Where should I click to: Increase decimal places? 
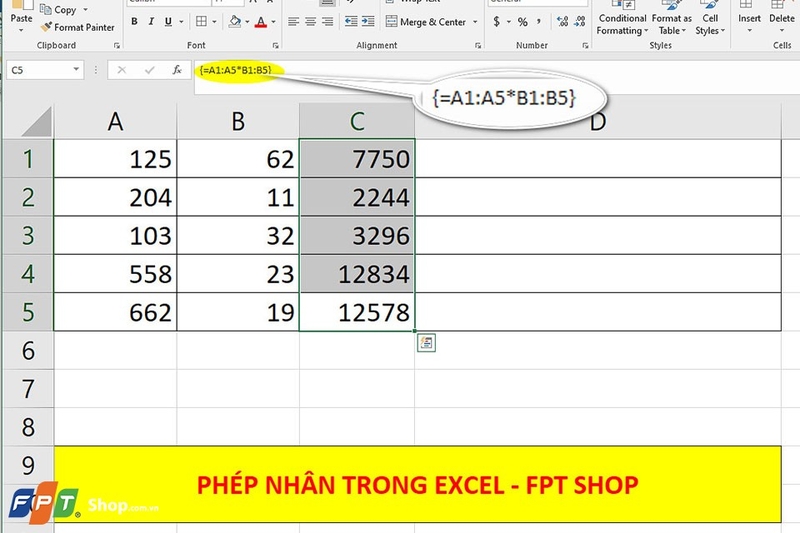coord(562,21)
